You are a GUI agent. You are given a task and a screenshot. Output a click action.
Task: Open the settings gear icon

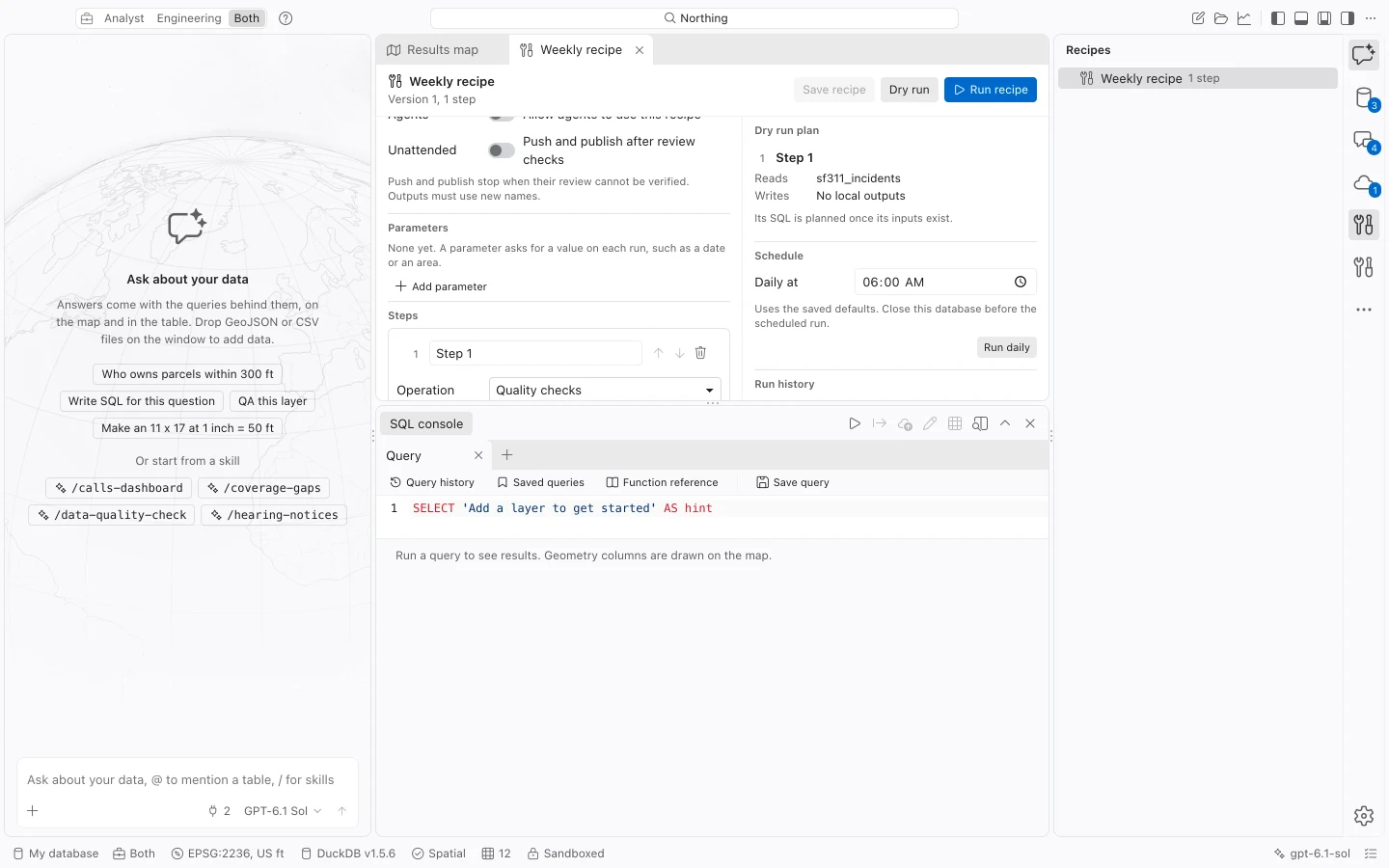[1363, 816]
